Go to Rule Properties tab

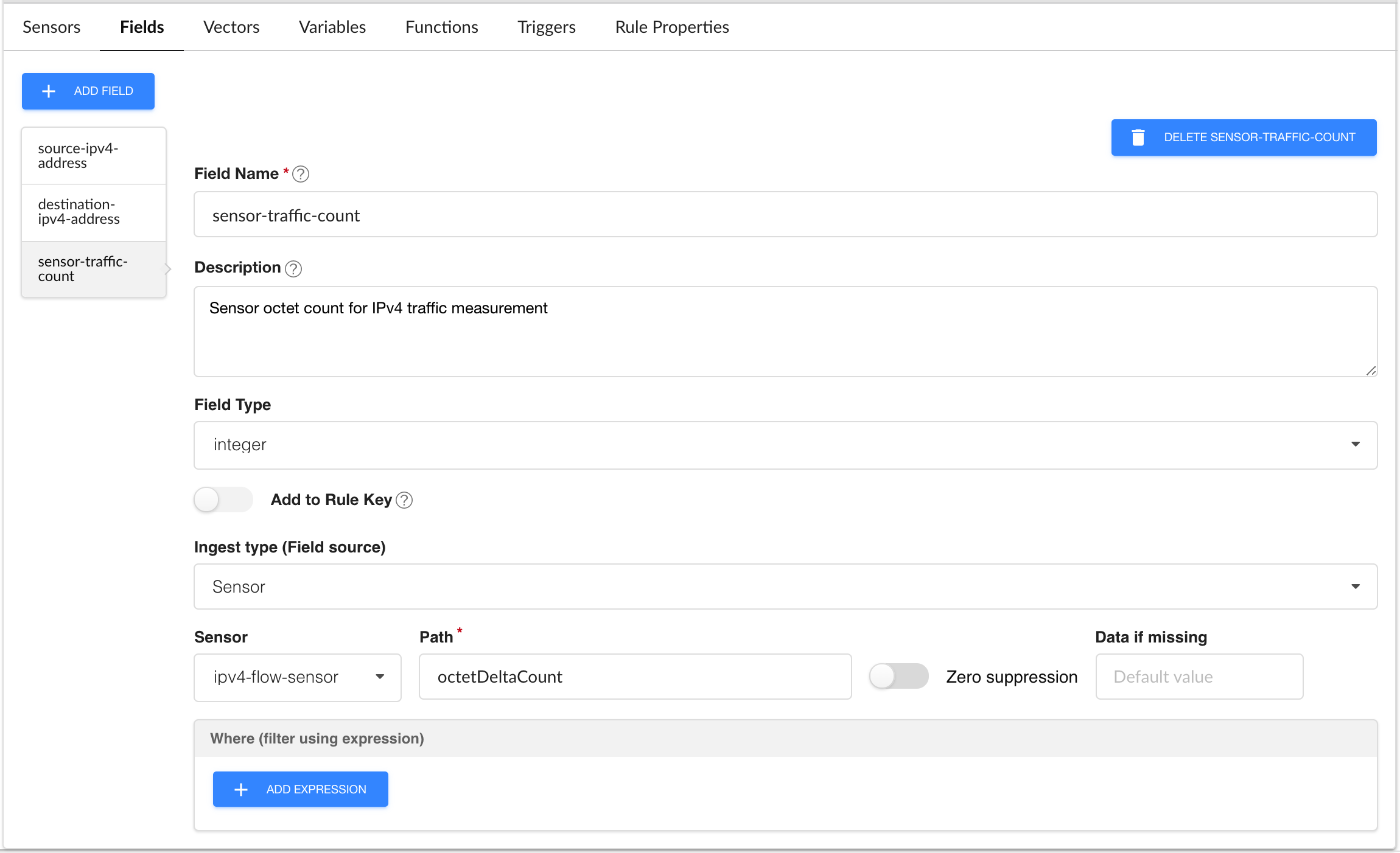(x=671, y=27)
